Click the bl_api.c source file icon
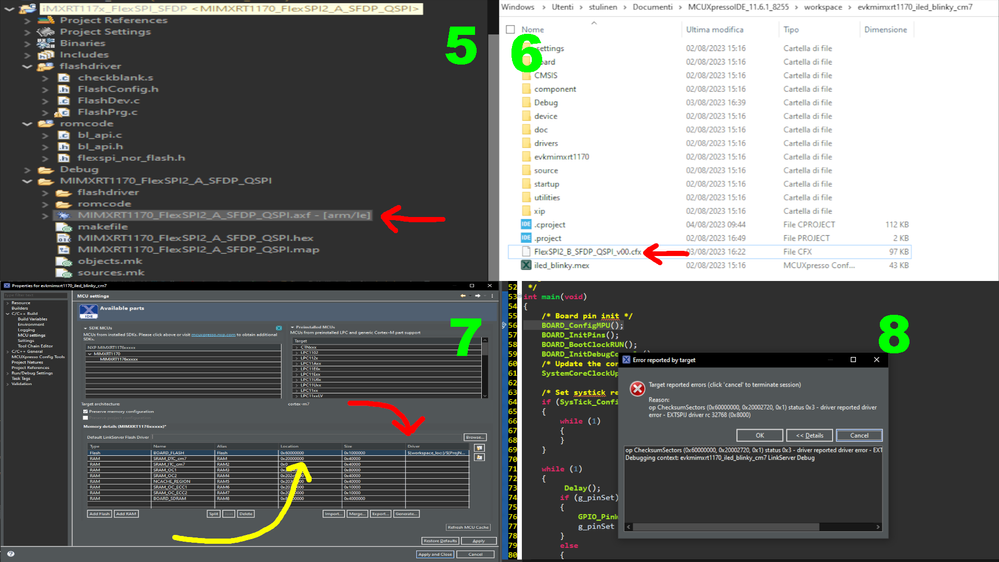999x562 pixels. click(x=64, y=135)
